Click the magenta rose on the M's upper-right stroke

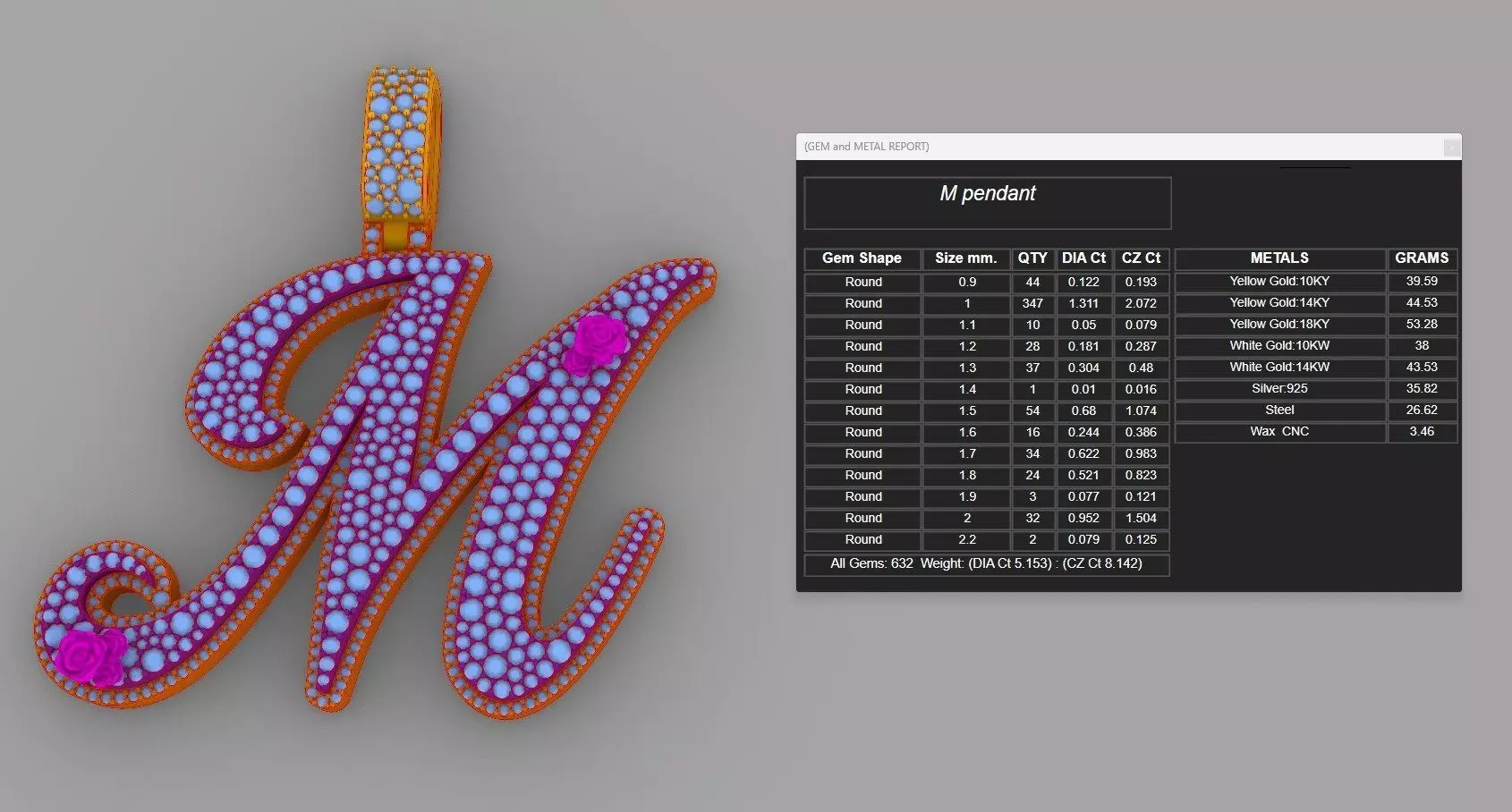pos(597,343)
